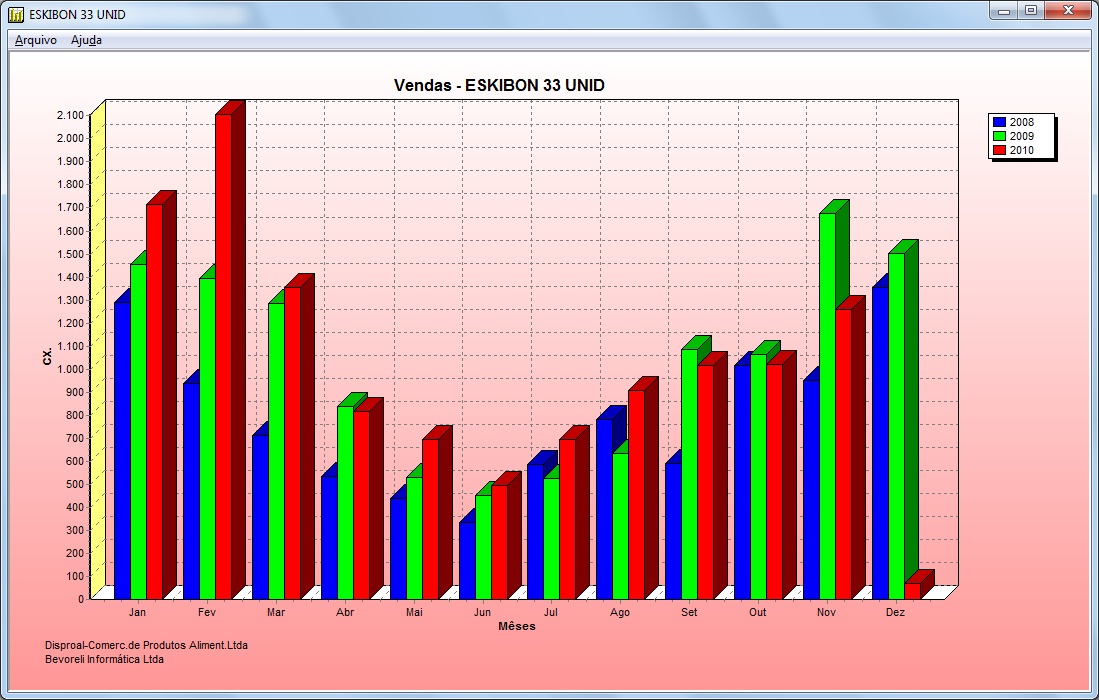Select the blue 2008 bar for Fev
Screen dimensions: 1099x700
(x=191, y=491)
